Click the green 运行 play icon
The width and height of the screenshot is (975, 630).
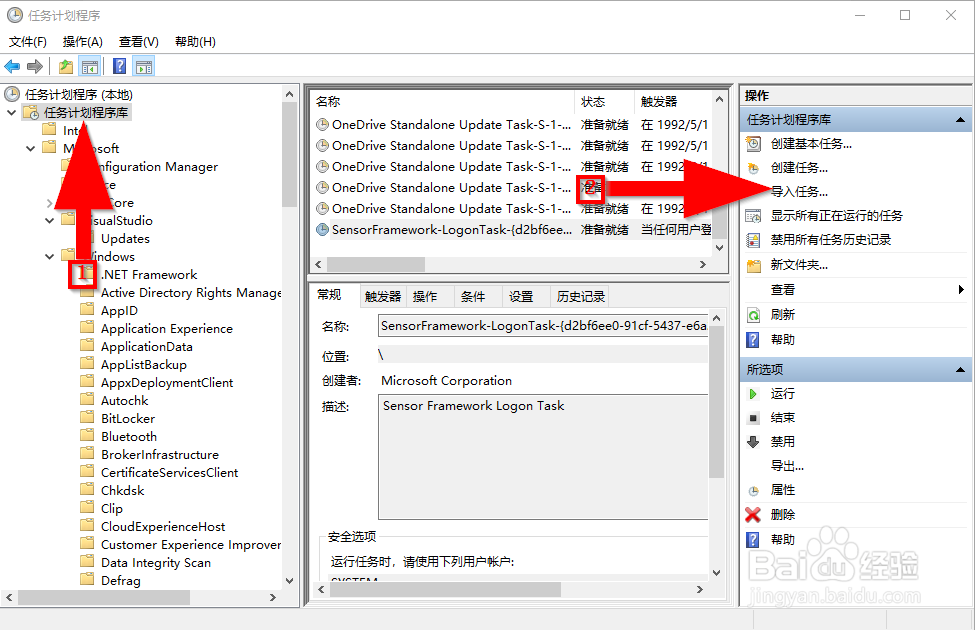click(753, 394)
